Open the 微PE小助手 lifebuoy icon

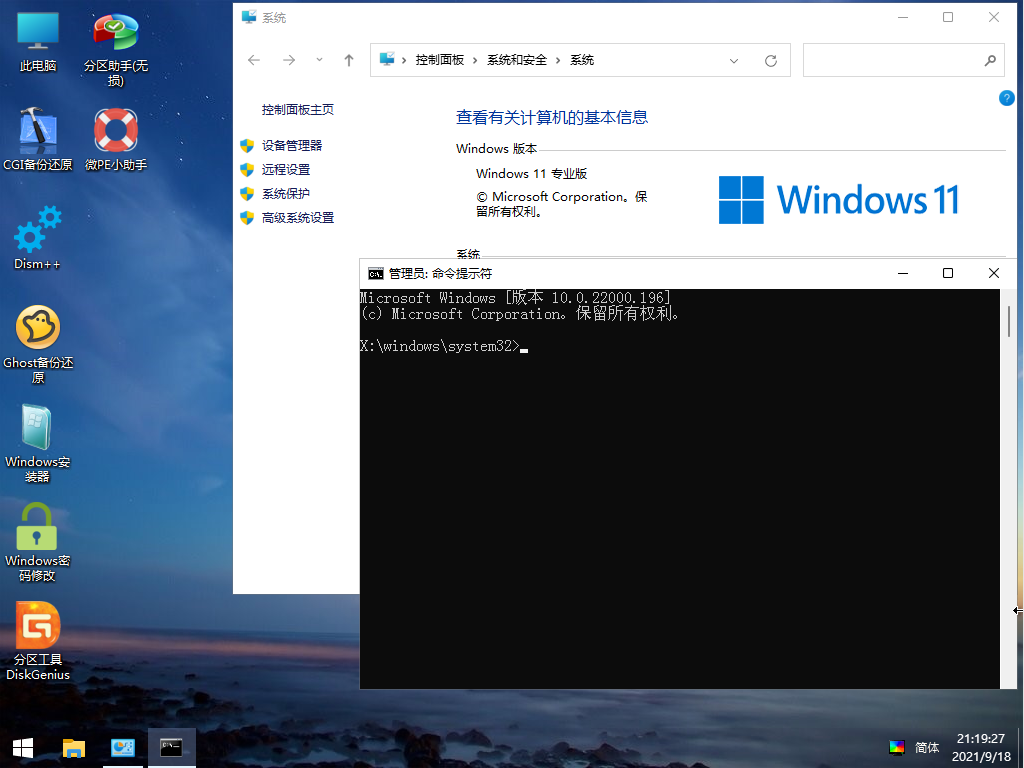pyautogui.click(x=116, y=139)
